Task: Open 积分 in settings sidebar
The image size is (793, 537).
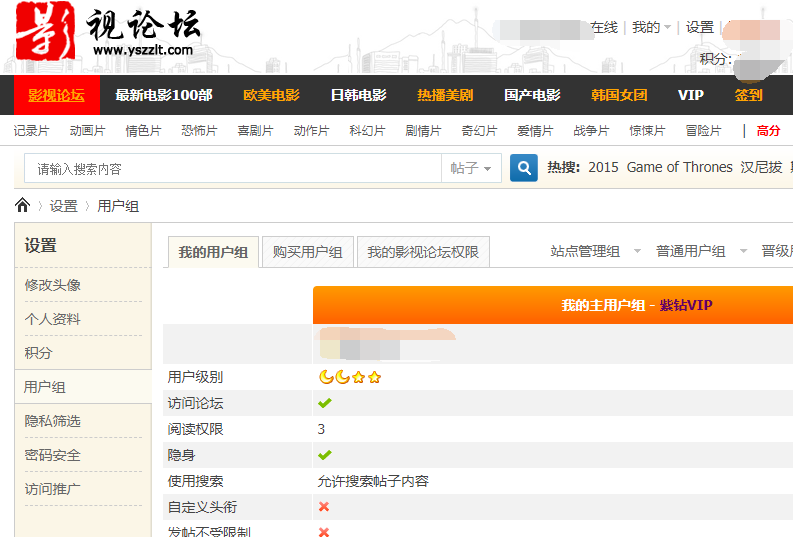Action: tap(38, 353)
